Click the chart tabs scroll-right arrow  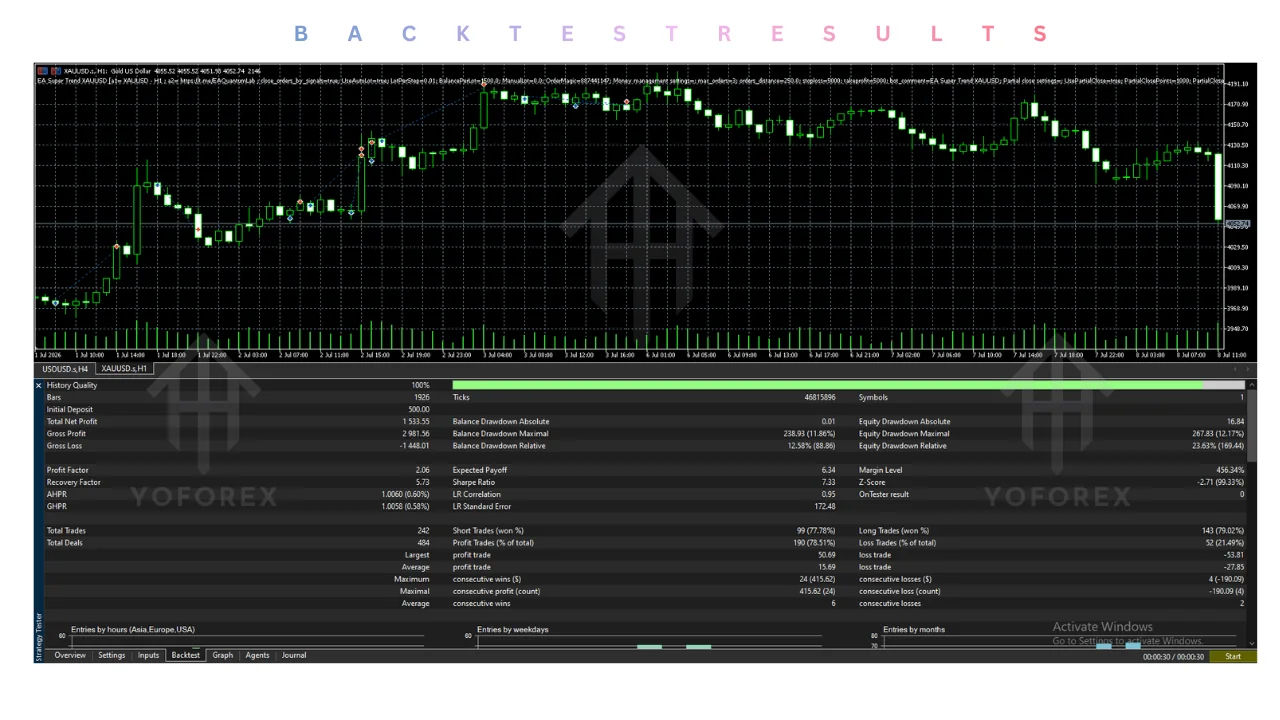(x=1248, y=369)
